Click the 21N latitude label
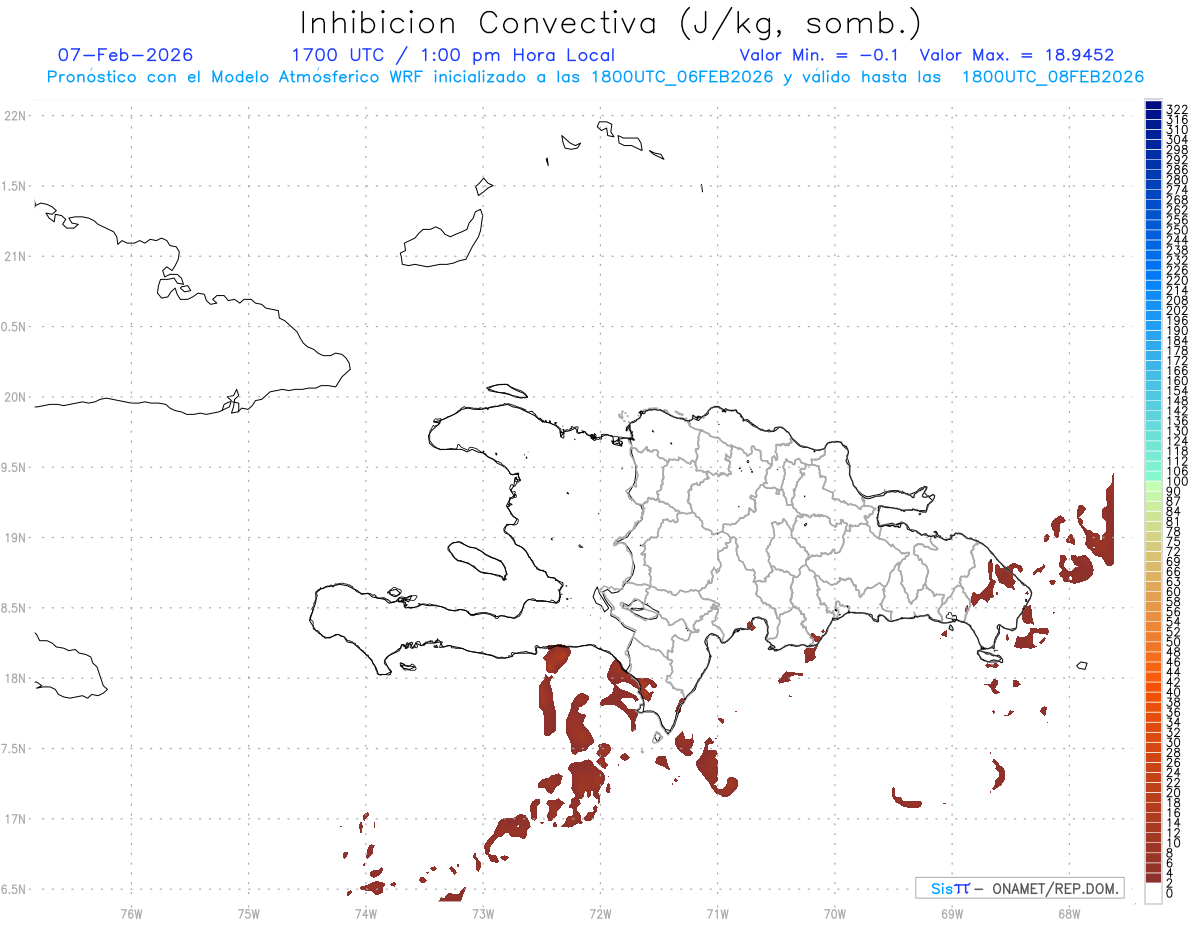Viewport: 1200px width, 927px height. (15, 256)
